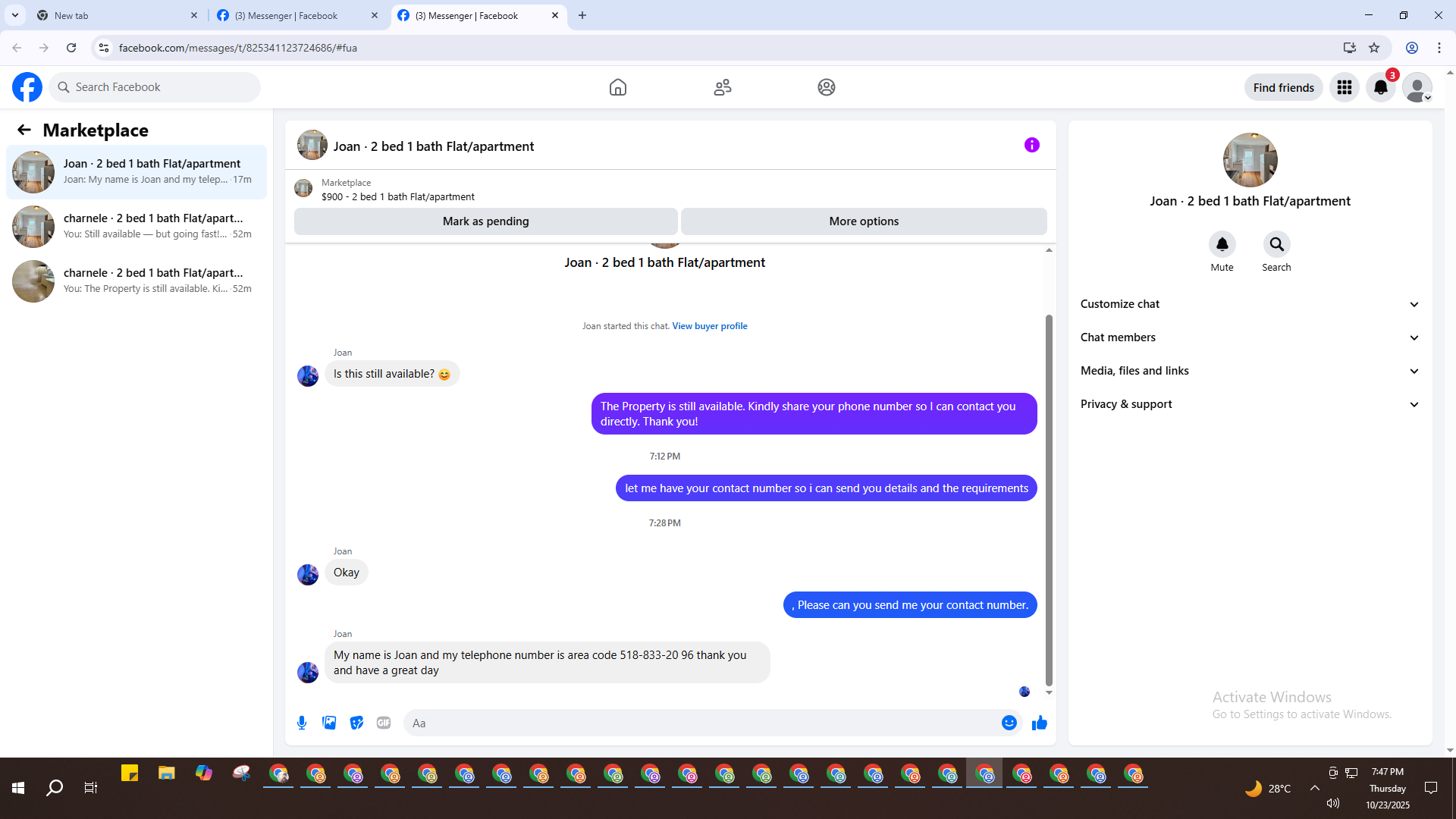The image size is (1456, 819).
Task: Click the voice clip microphone icon
Action: (302, 723)
